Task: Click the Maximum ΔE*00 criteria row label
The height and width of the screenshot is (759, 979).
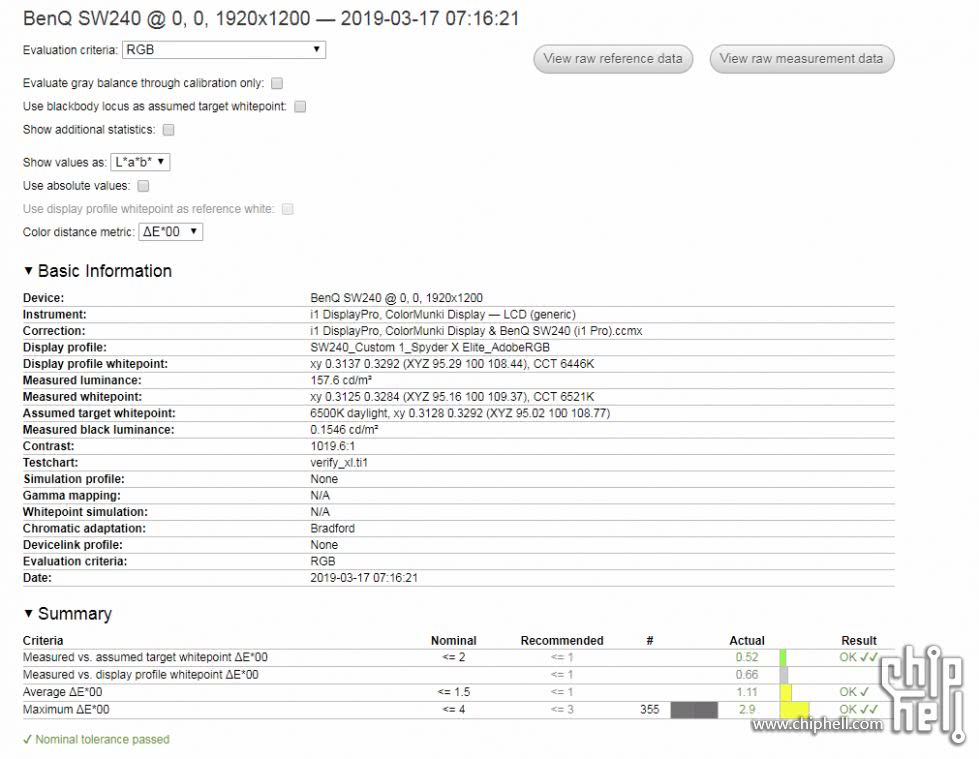Action: pyautogui.click(x=66, y=710)
